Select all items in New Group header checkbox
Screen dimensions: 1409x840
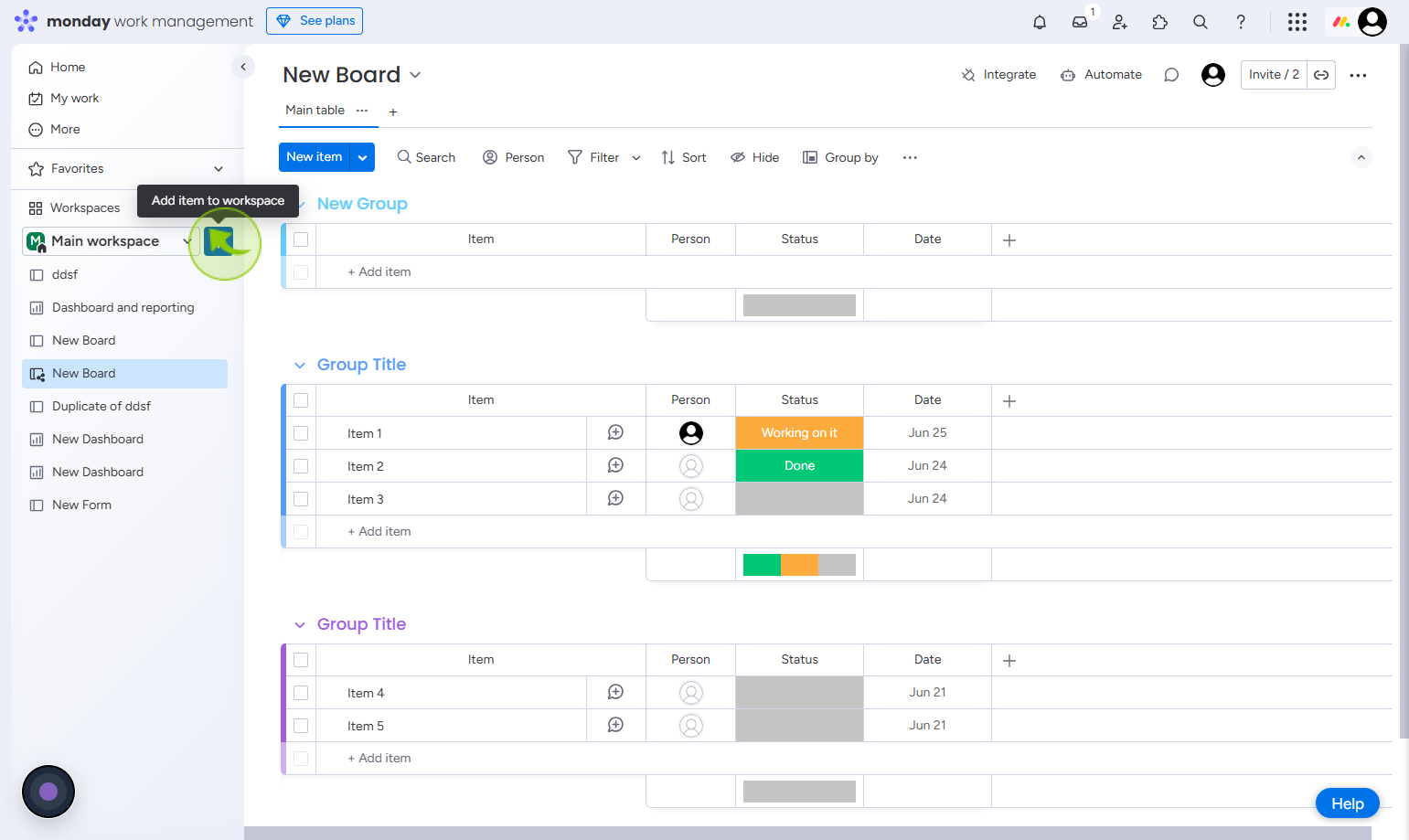pos(301,239)
